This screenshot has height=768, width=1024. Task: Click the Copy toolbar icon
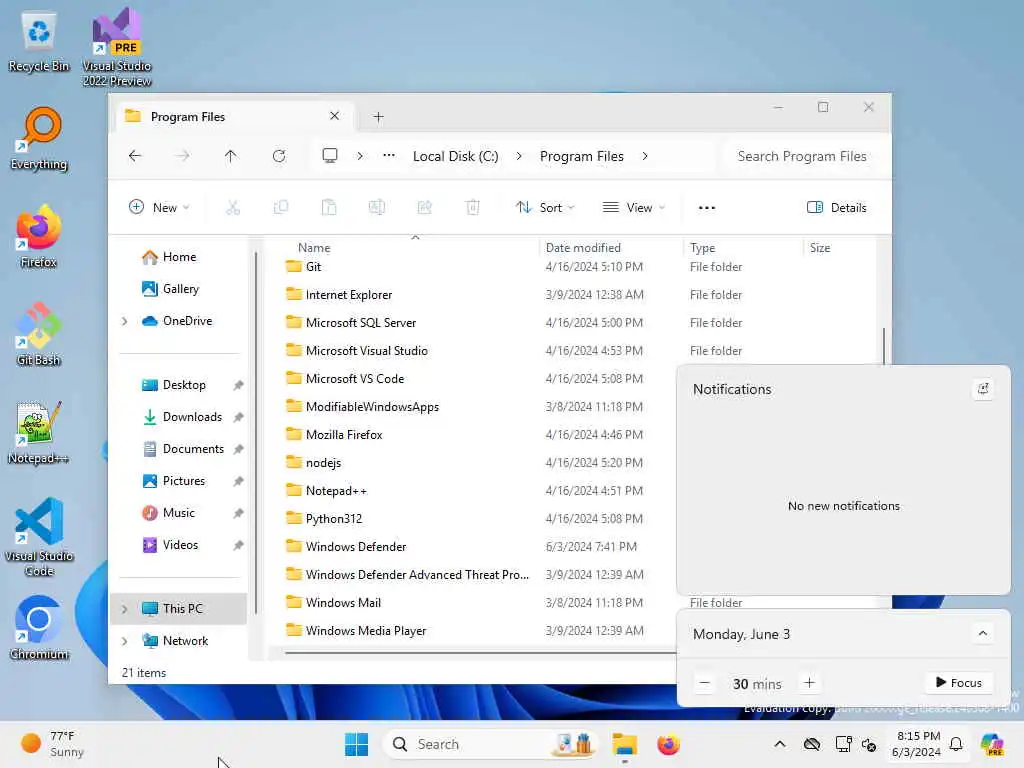[x=281, y=208]
